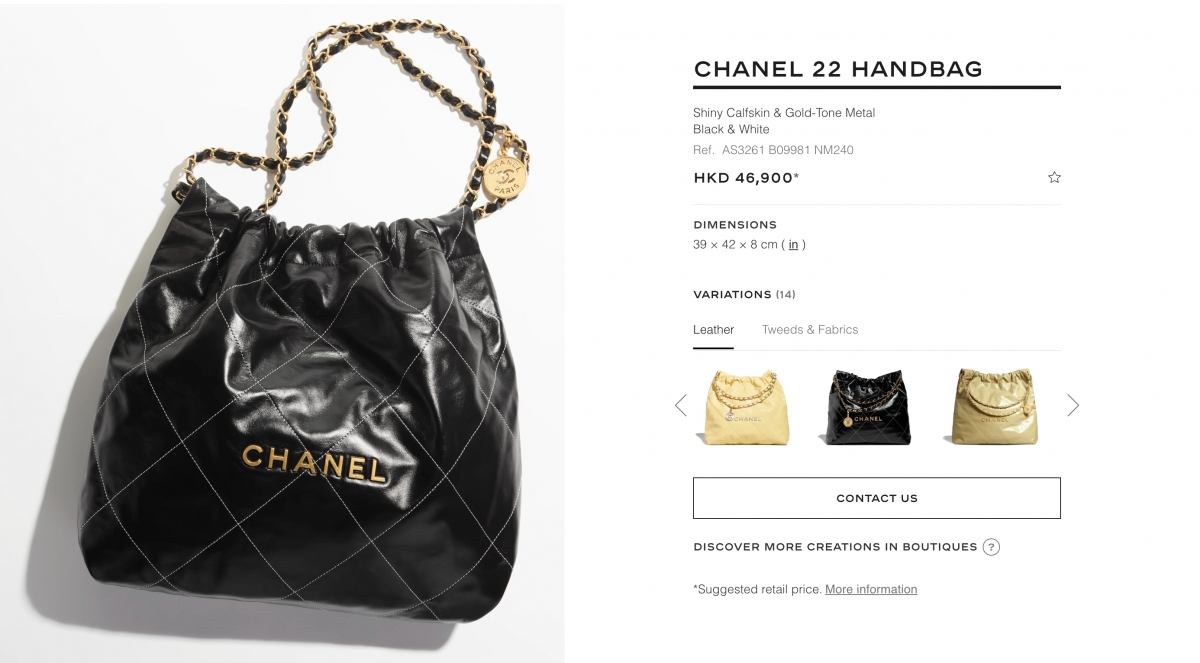The image size is (1200, 663).
Task: Toggle dimensions to inches via 'in' link
Action: click(793, 244)
